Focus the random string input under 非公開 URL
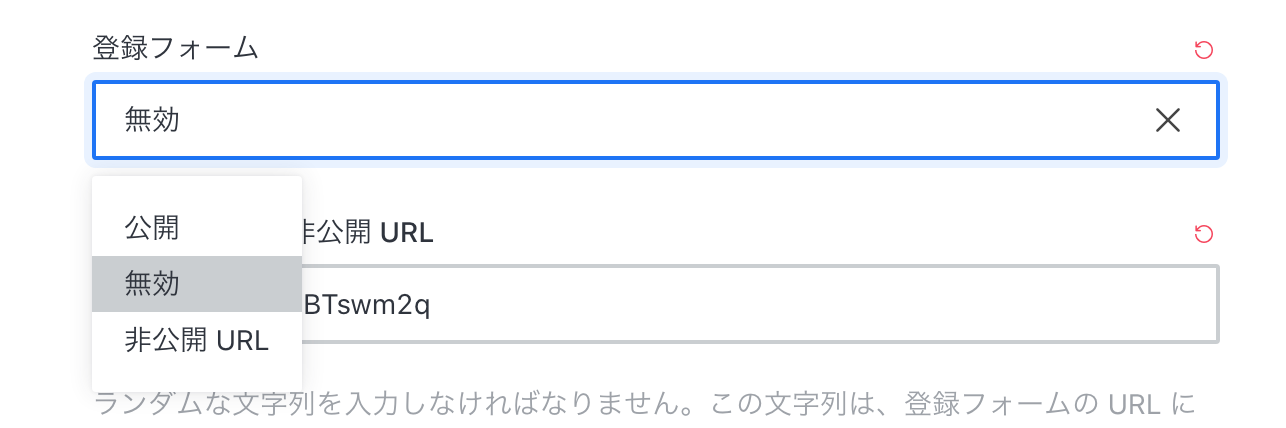The width and height of the screenshot is (1286, 428). [760, 304]
